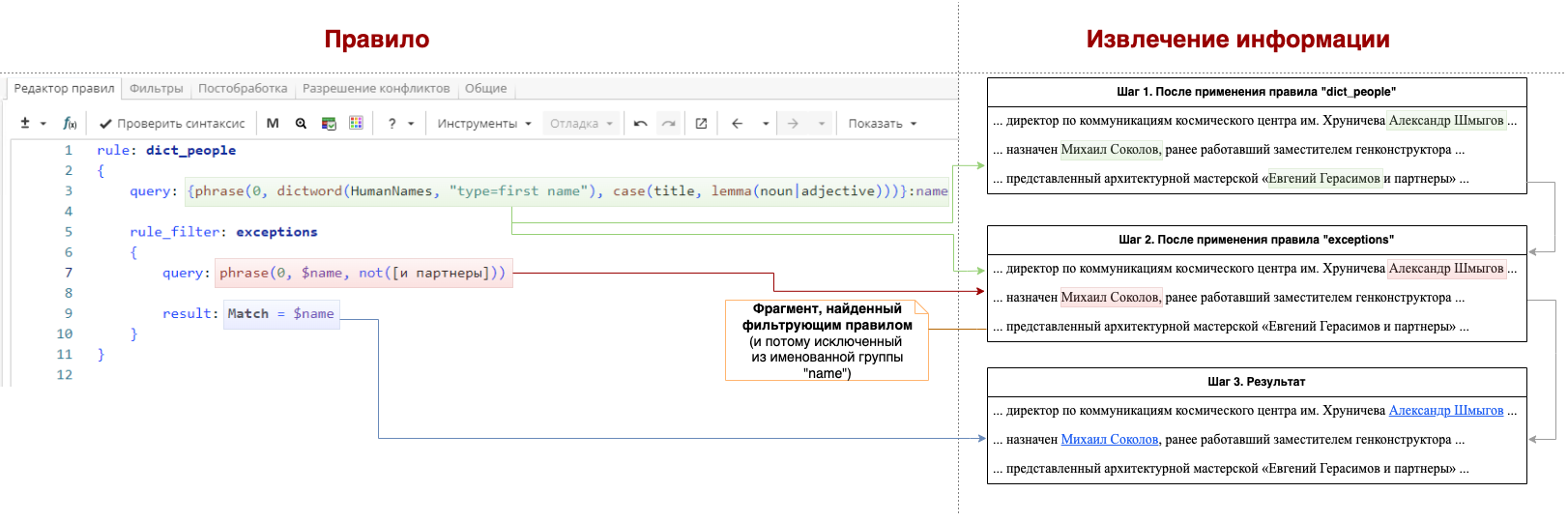
Task: Click the redo arrow icon
Action: coord(668,124)
